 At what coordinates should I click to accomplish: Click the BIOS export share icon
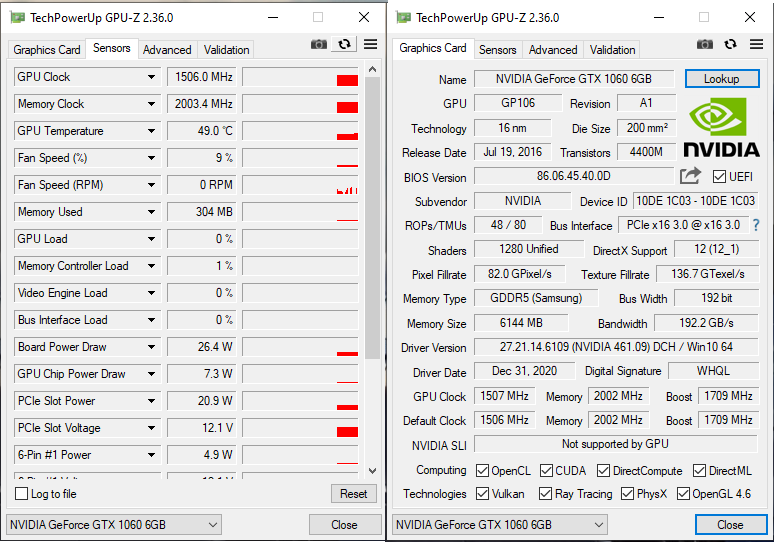pyautogui.click(x=690, y=176)
